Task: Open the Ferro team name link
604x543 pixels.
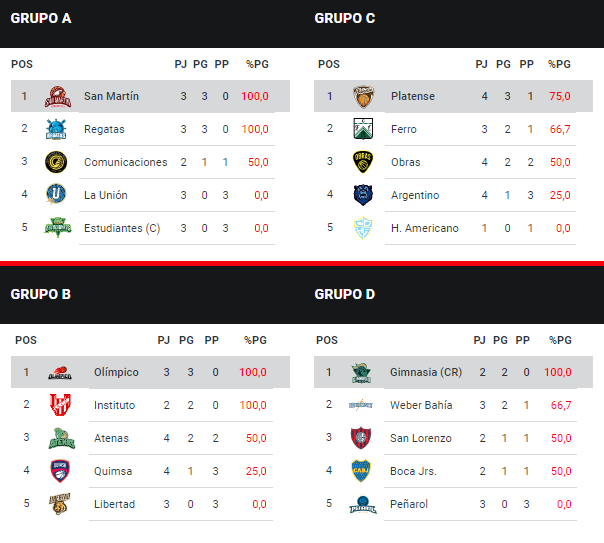Action: tap(404, 129)
